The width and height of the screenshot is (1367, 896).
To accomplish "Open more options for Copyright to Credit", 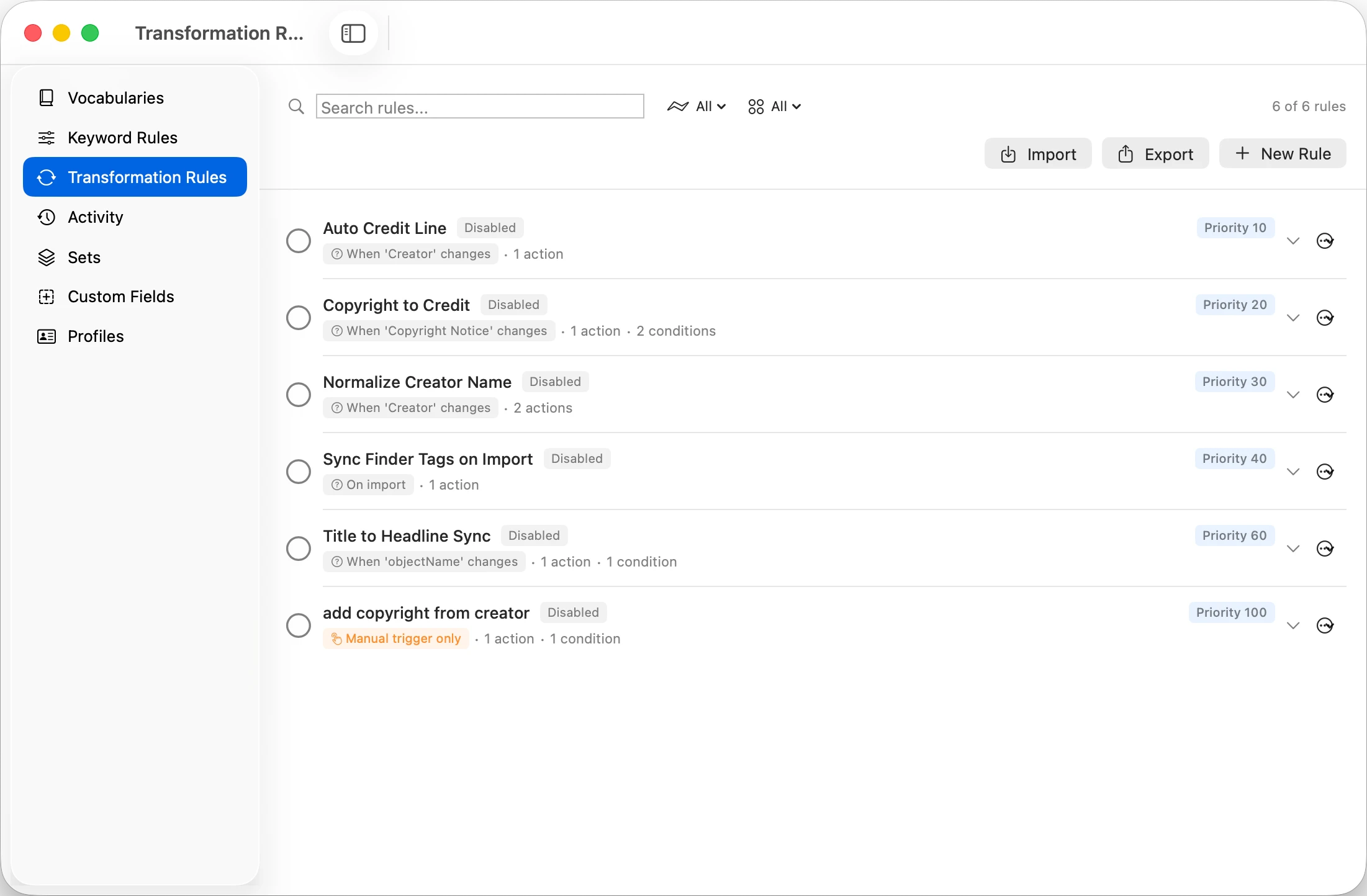I will [x=1325, y=318].
